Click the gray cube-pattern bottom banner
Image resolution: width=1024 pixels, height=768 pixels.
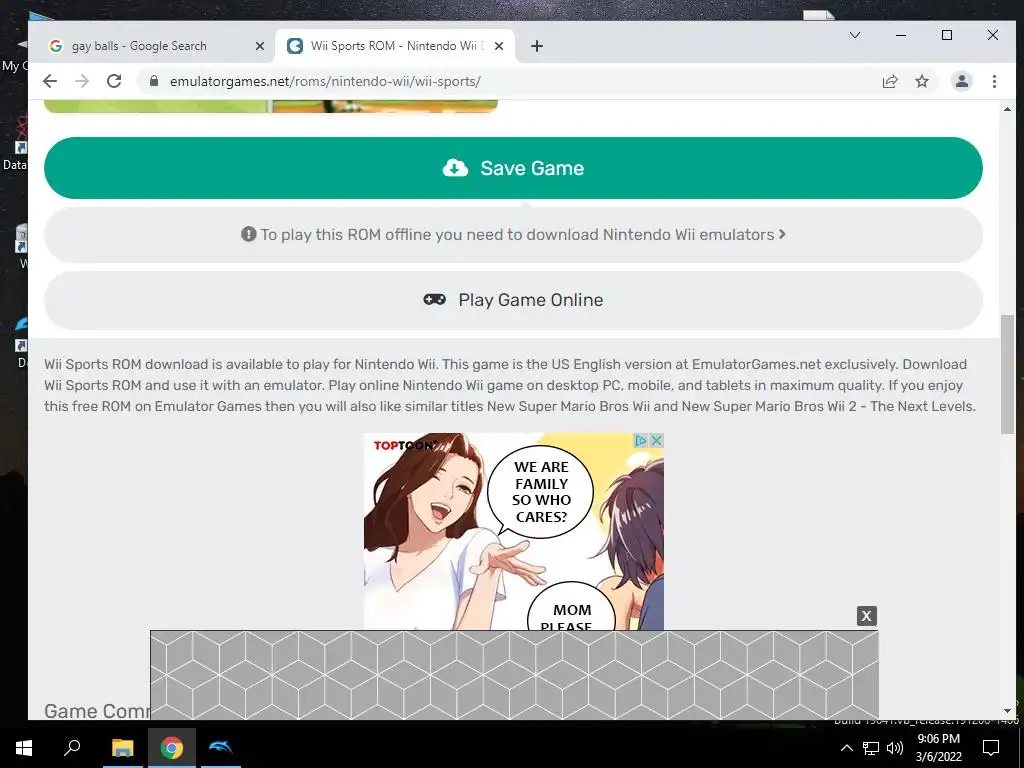click(514, 675)
